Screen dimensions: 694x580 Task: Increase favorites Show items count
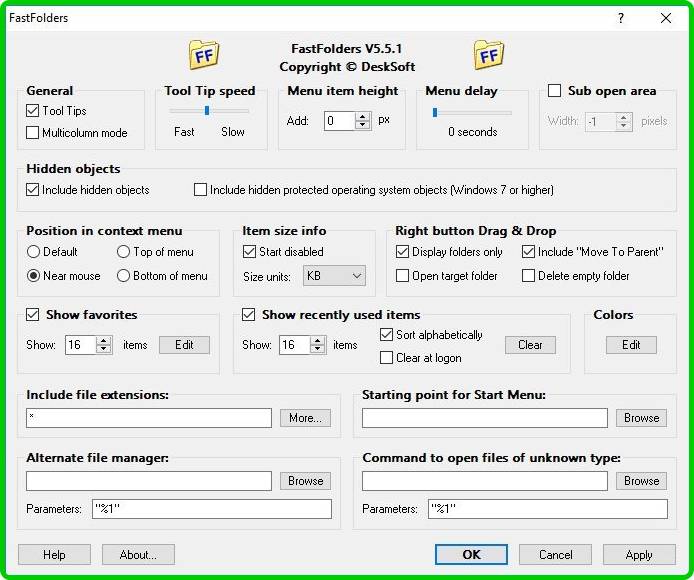tap(104, 341)
